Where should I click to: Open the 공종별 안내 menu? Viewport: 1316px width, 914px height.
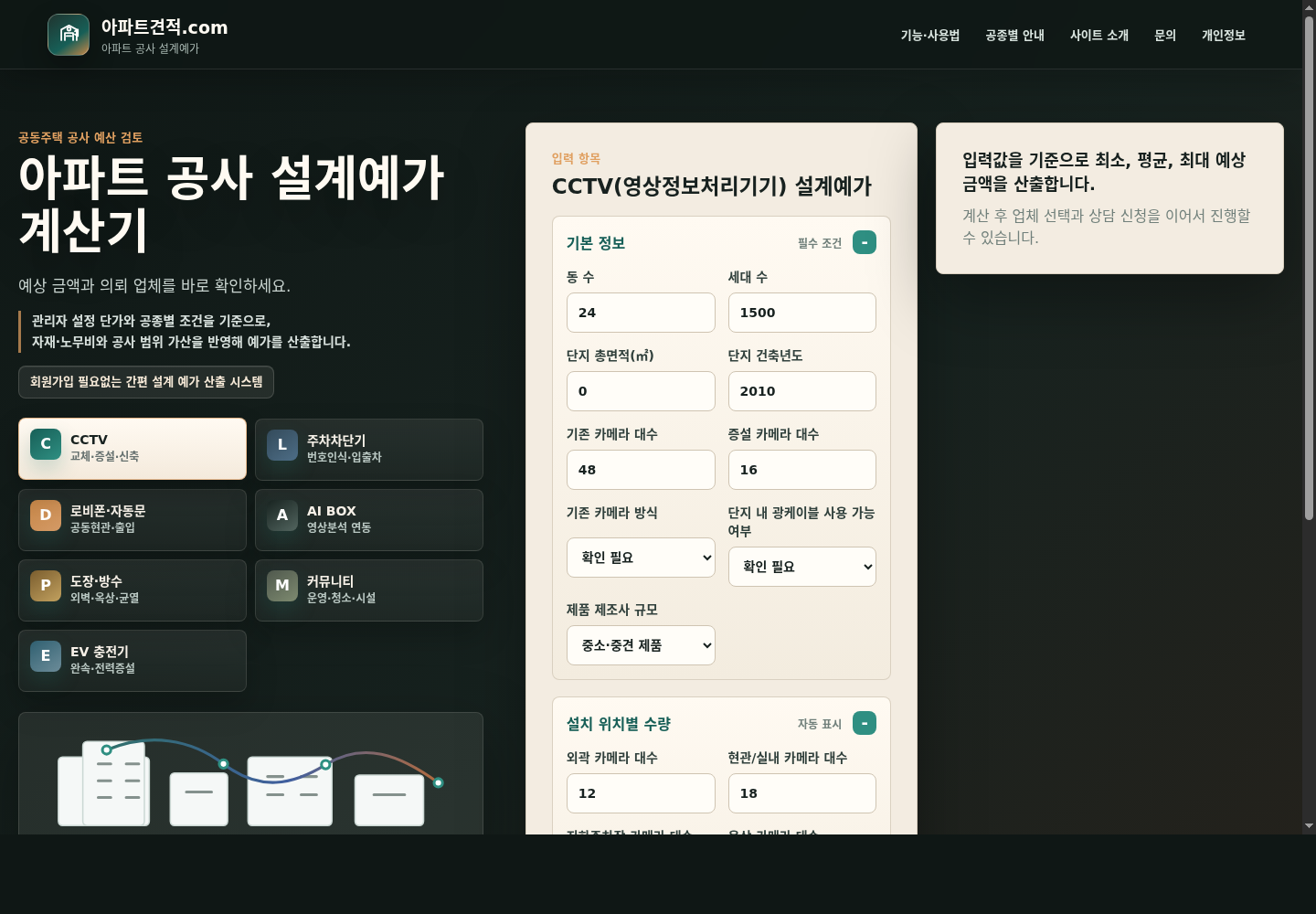[1015, 35]
